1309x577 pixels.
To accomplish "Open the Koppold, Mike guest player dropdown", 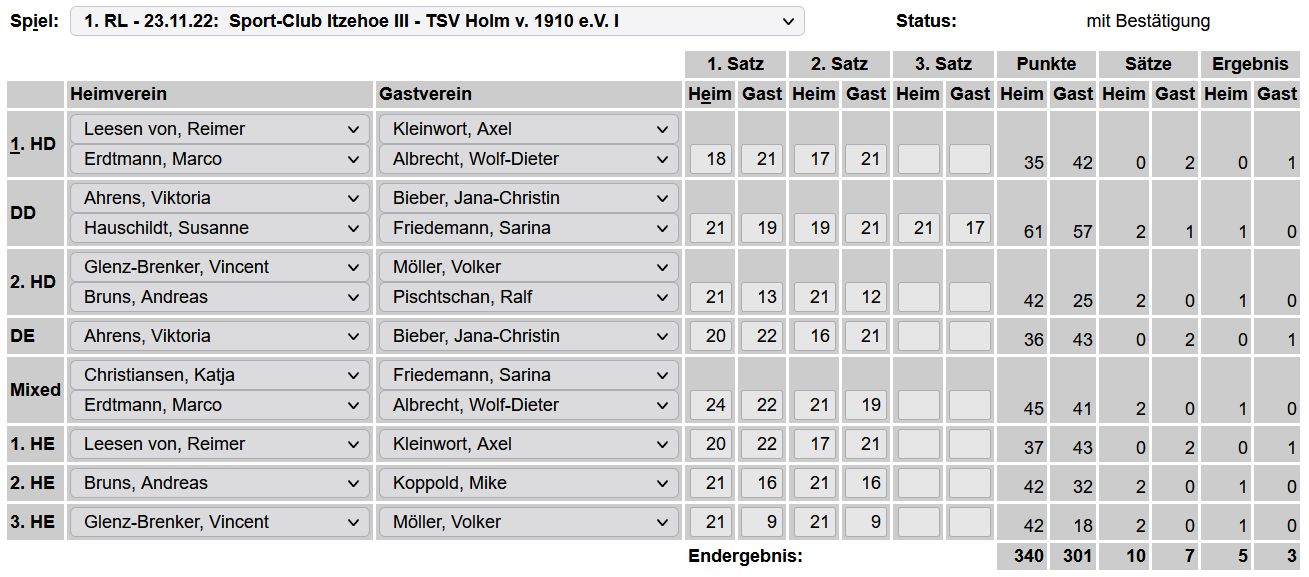I will pyautogui.click(x=529, y=483).
